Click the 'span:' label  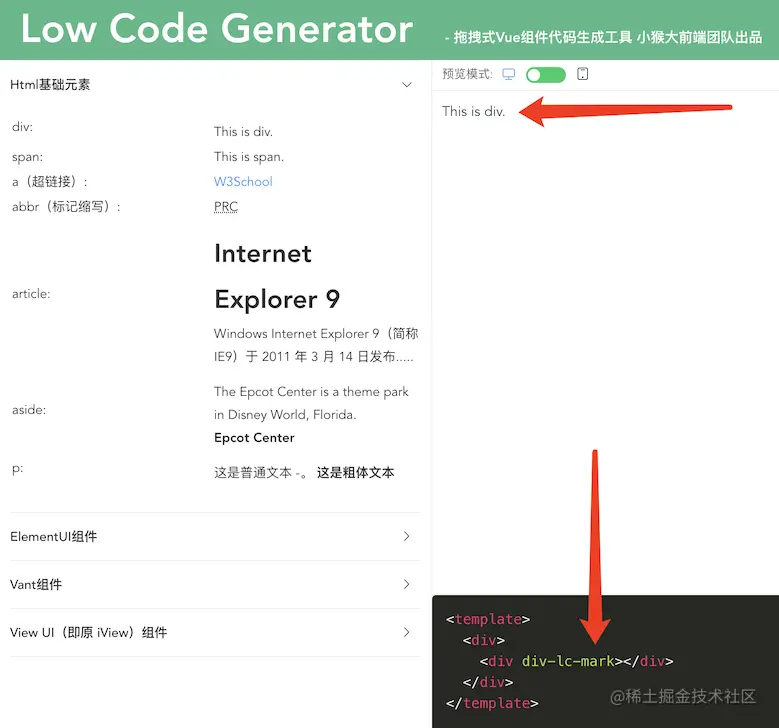[x=27, y=157]
